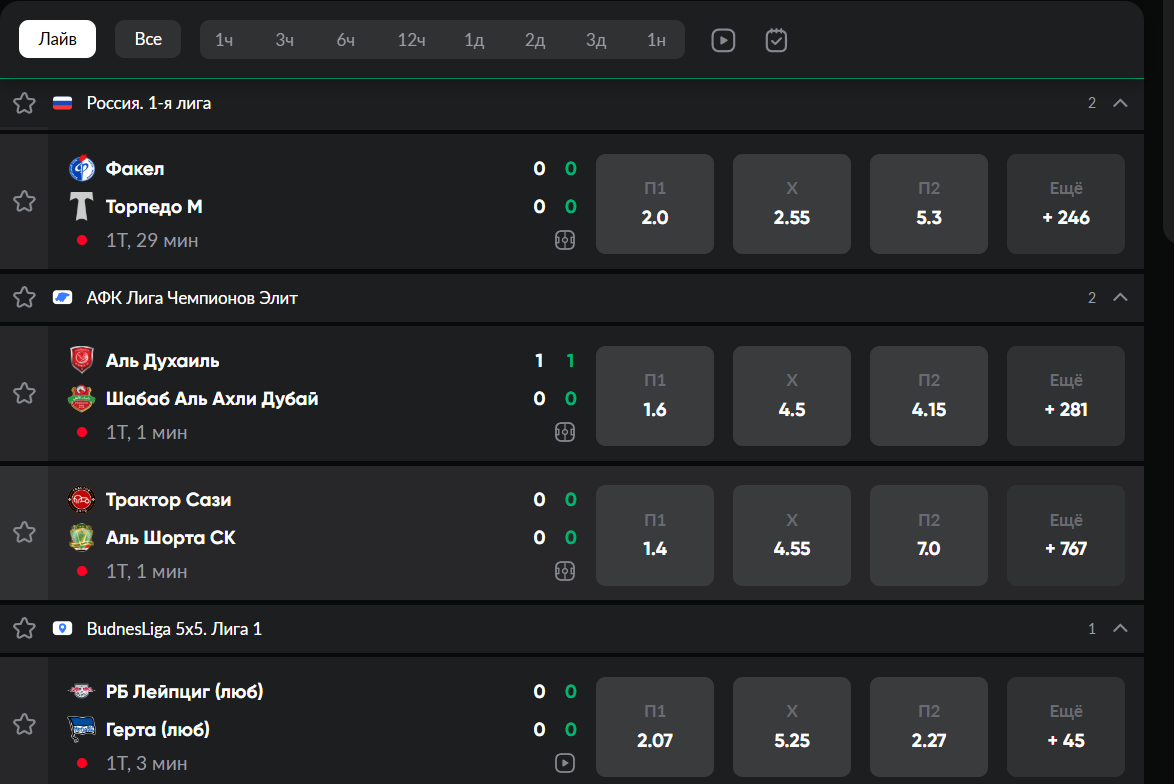
Task: Open the live video stream filter icon
Action: tap(723, 40)
